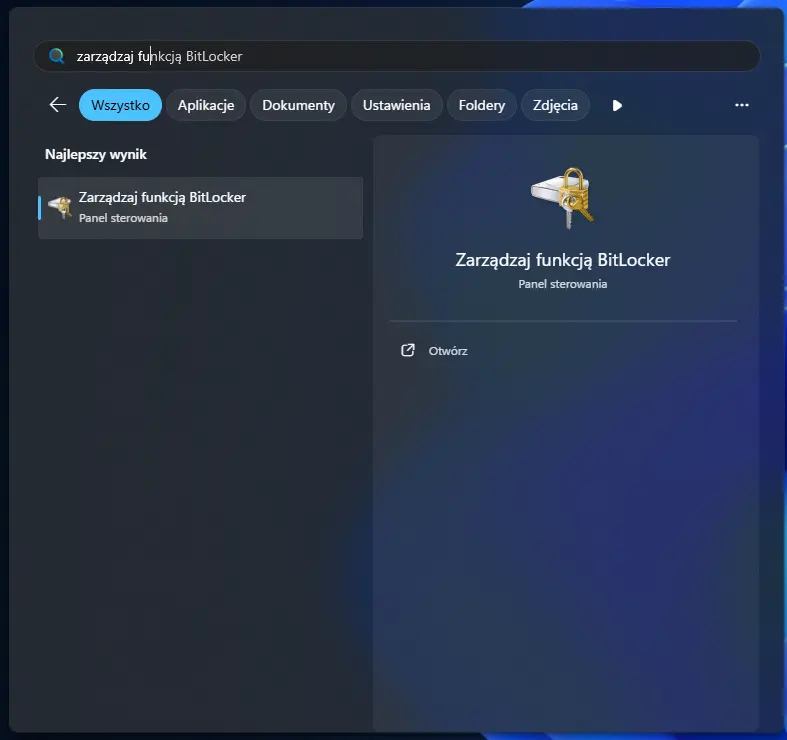Click the open-in-new-window icon beside Otwórz
The image size is (787, 740).
tap(408, 350)
